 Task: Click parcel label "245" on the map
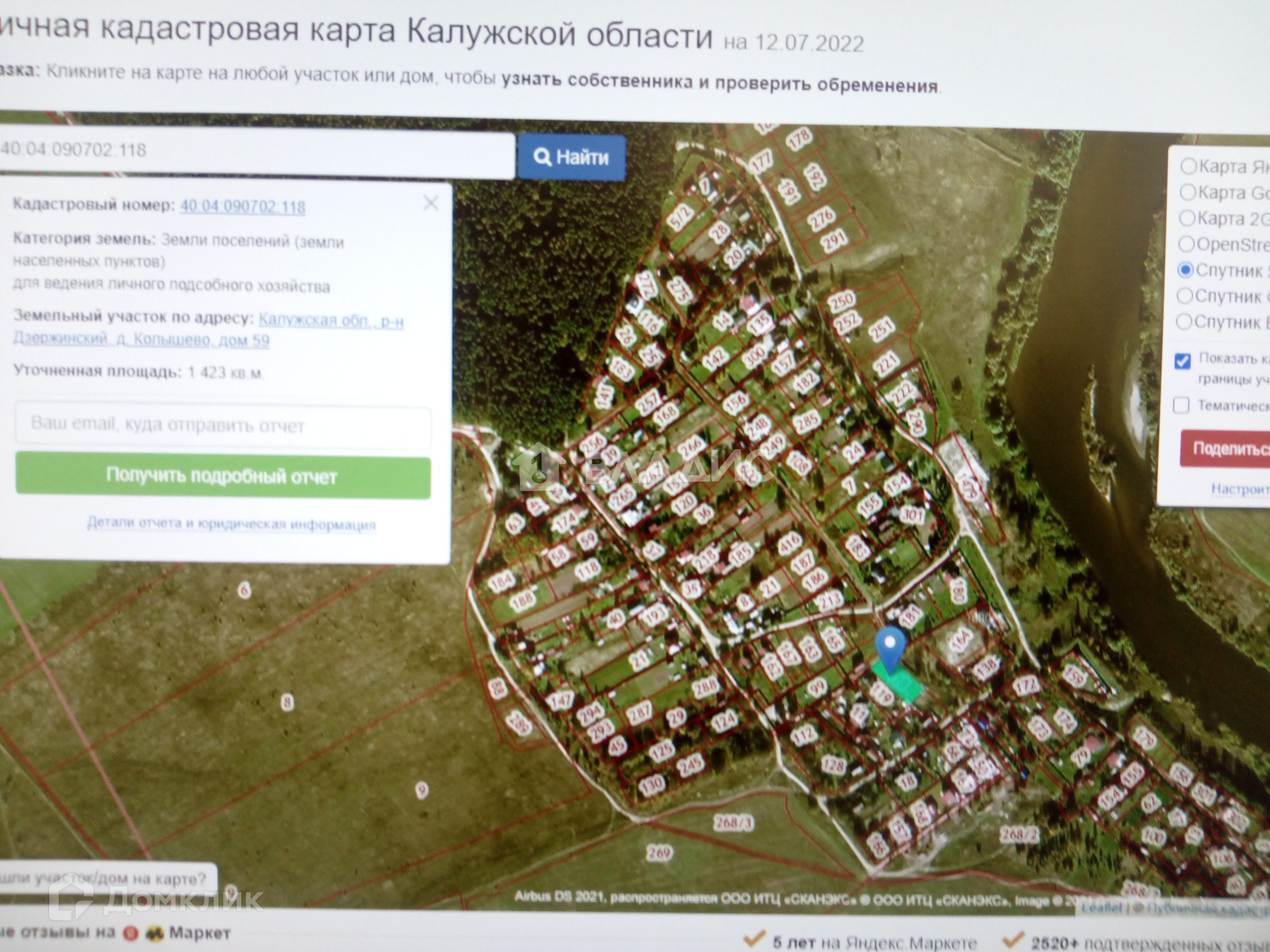coord(691,765)
